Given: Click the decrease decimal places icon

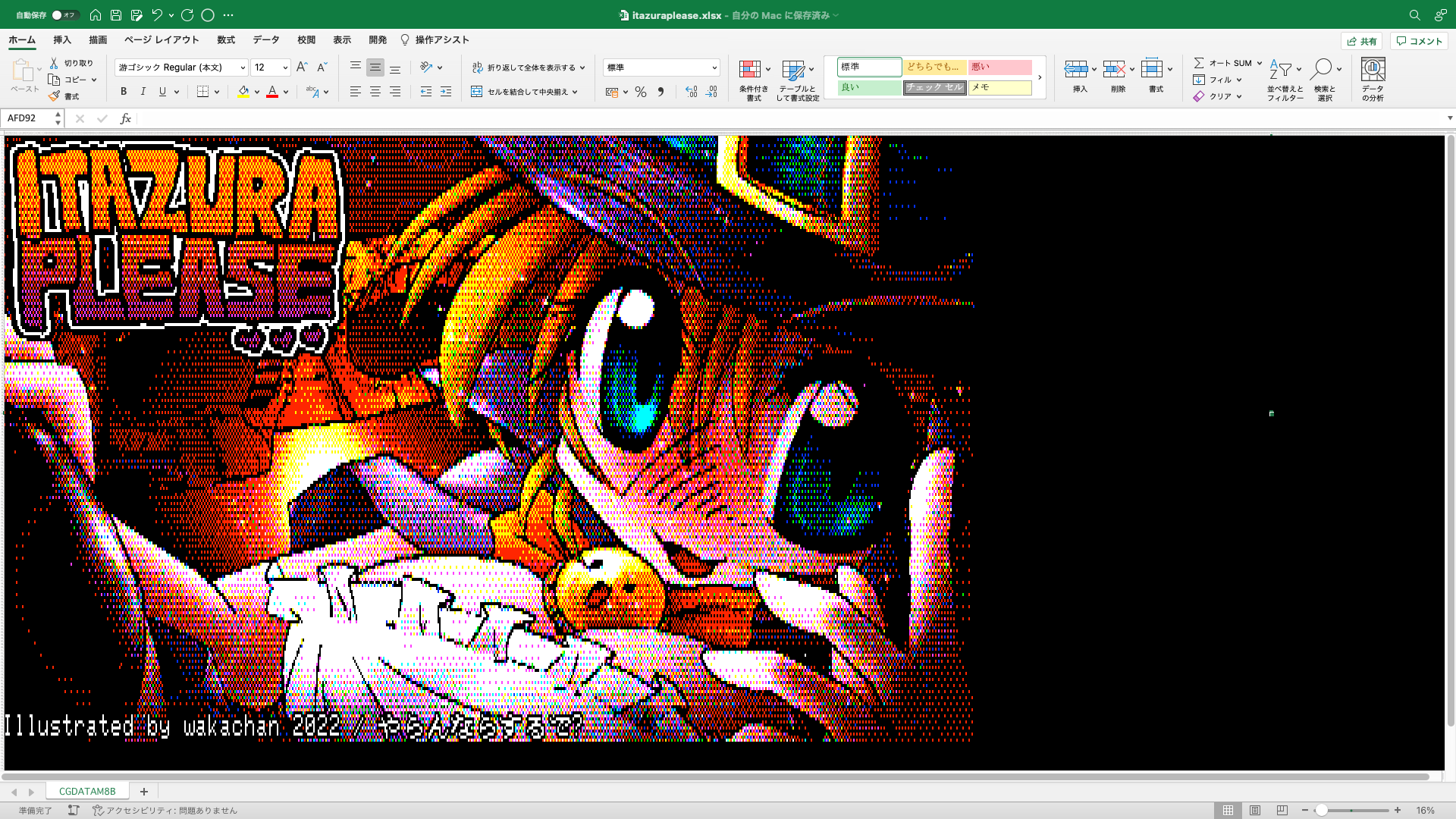Looking at the screenshot, I should tap(711, 92).
